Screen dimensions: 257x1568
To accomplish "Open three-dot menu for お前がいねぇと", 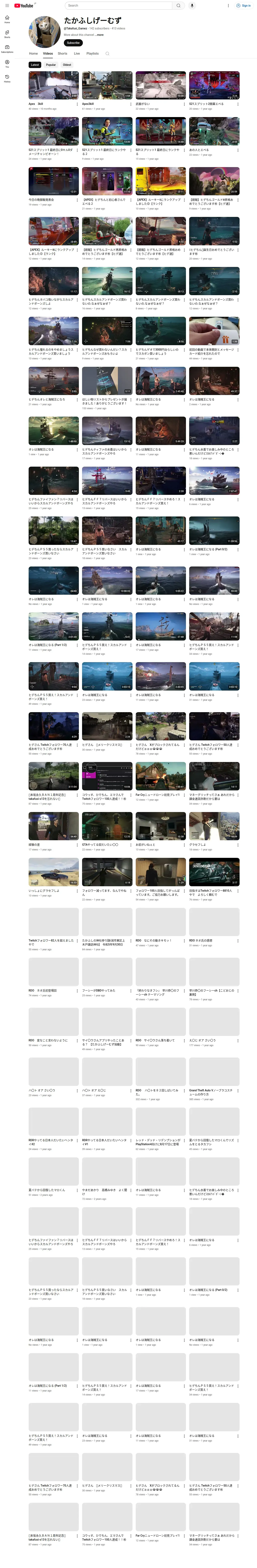I will pos(184,845).
